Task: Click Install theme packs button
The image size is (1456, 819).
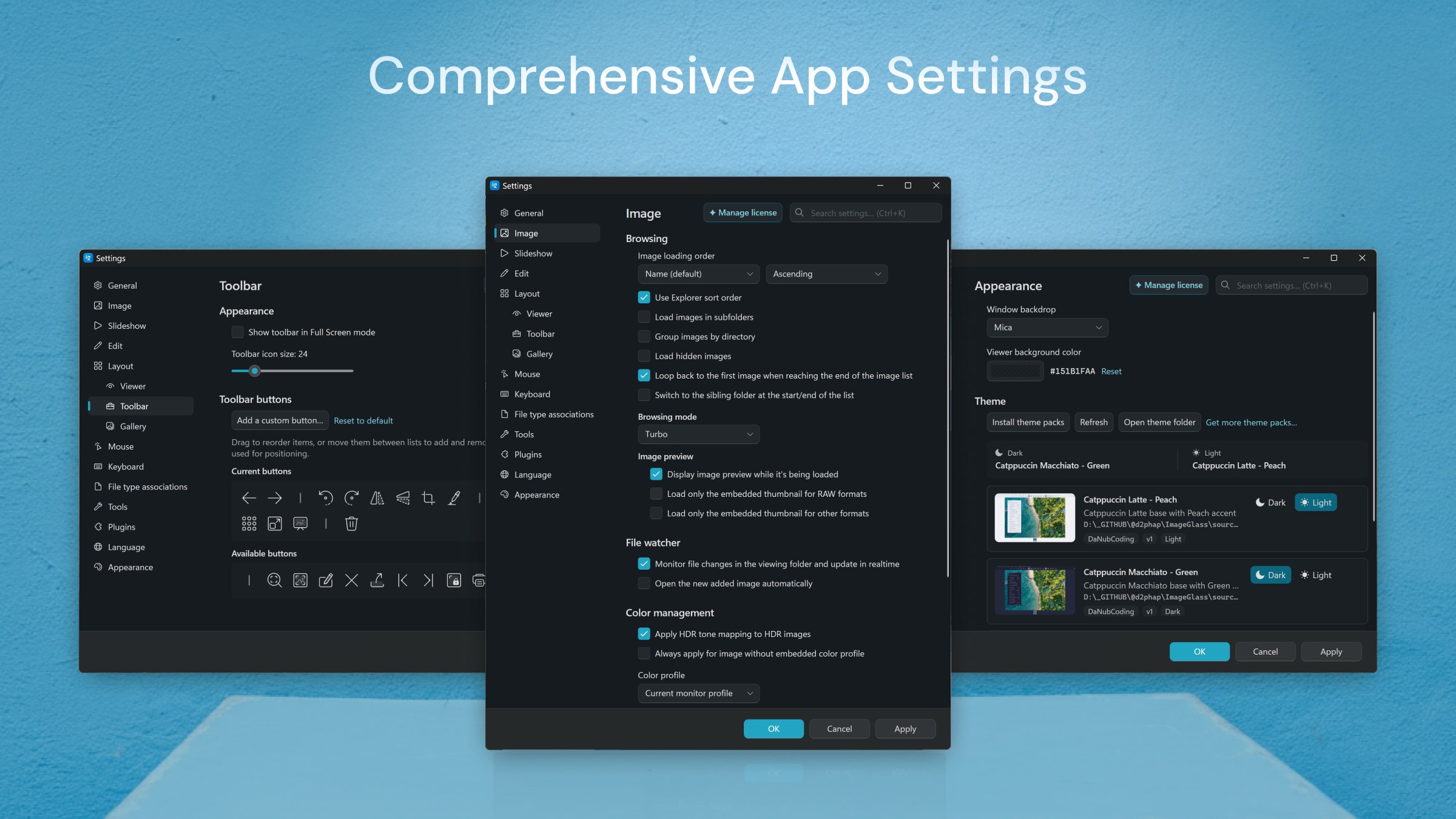Action: tap(1028, 422)
